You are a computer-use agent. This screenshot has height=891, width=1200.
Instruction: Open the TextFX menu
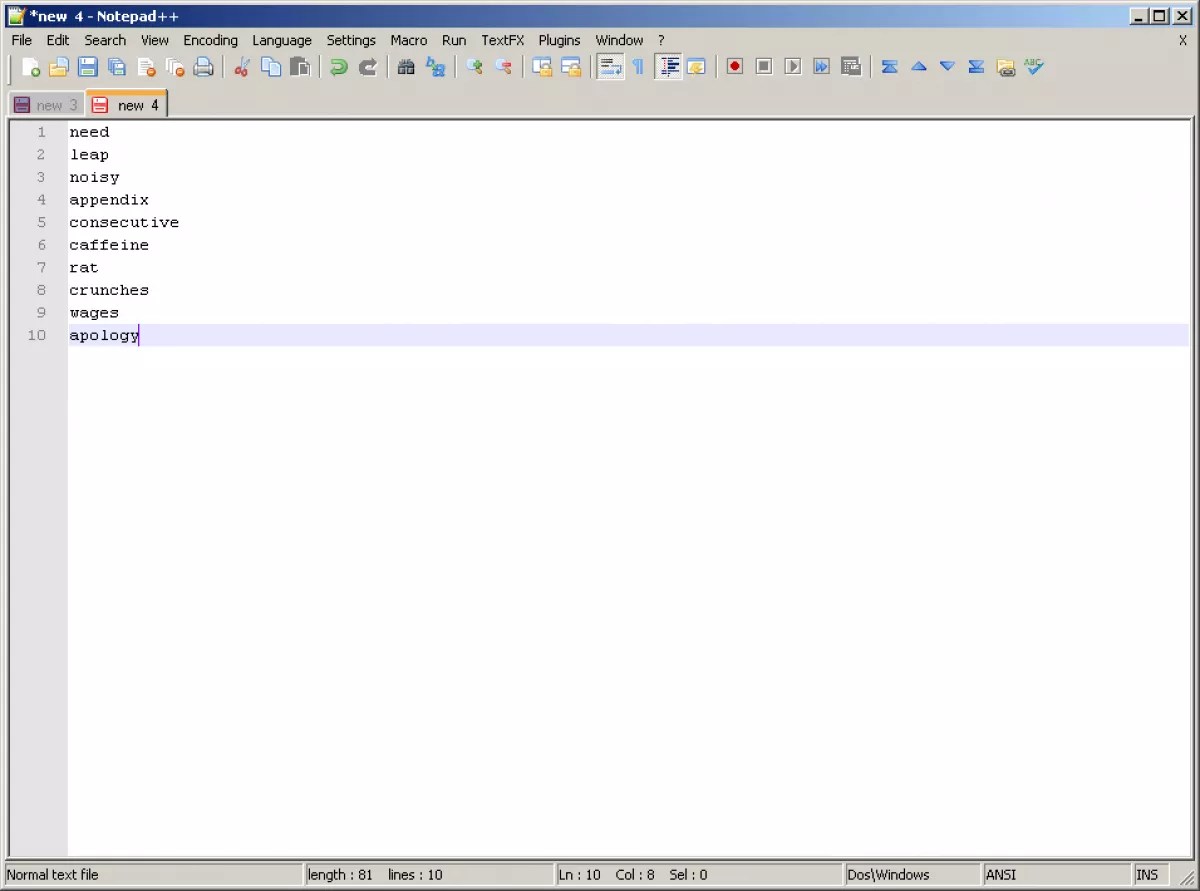click(502, 40)
